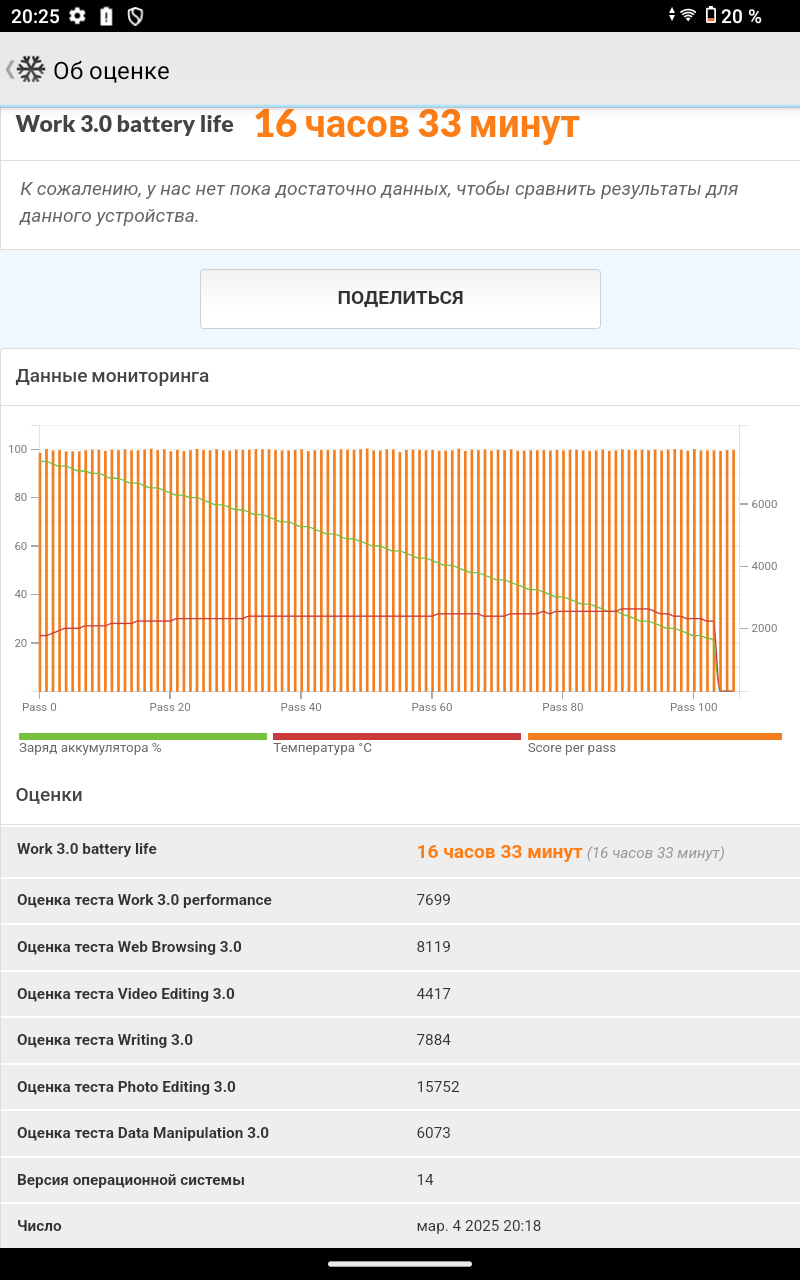Tap the PCMark snowflake app icon
Screen dimensions: 800x1280
click(x=31, y=70)
